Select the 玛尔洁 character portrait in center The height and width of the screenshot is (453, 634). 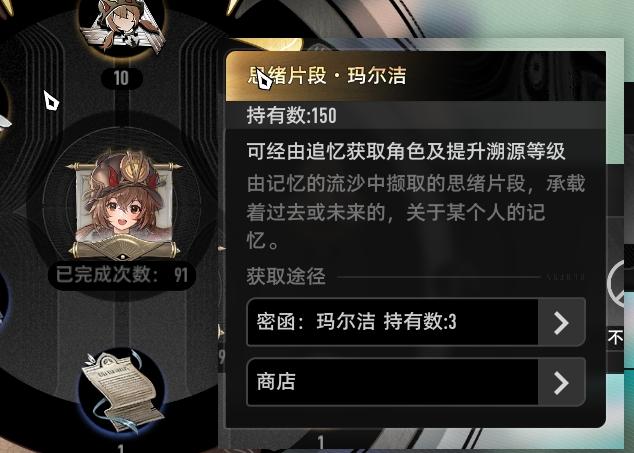[x=123, y=205]
